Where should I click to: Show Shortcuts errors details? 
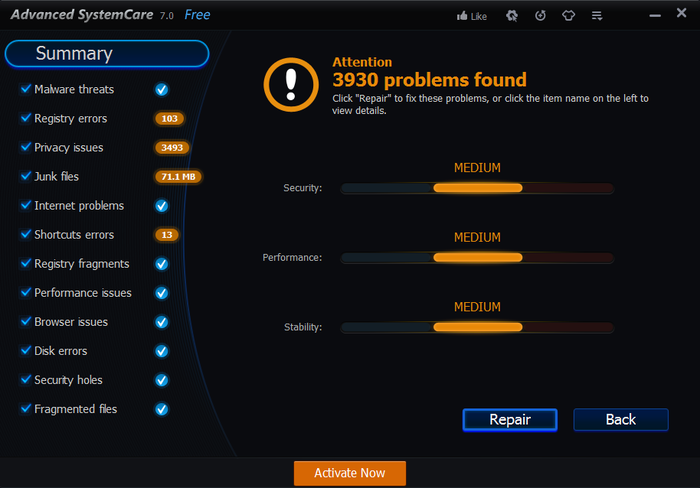74,235
